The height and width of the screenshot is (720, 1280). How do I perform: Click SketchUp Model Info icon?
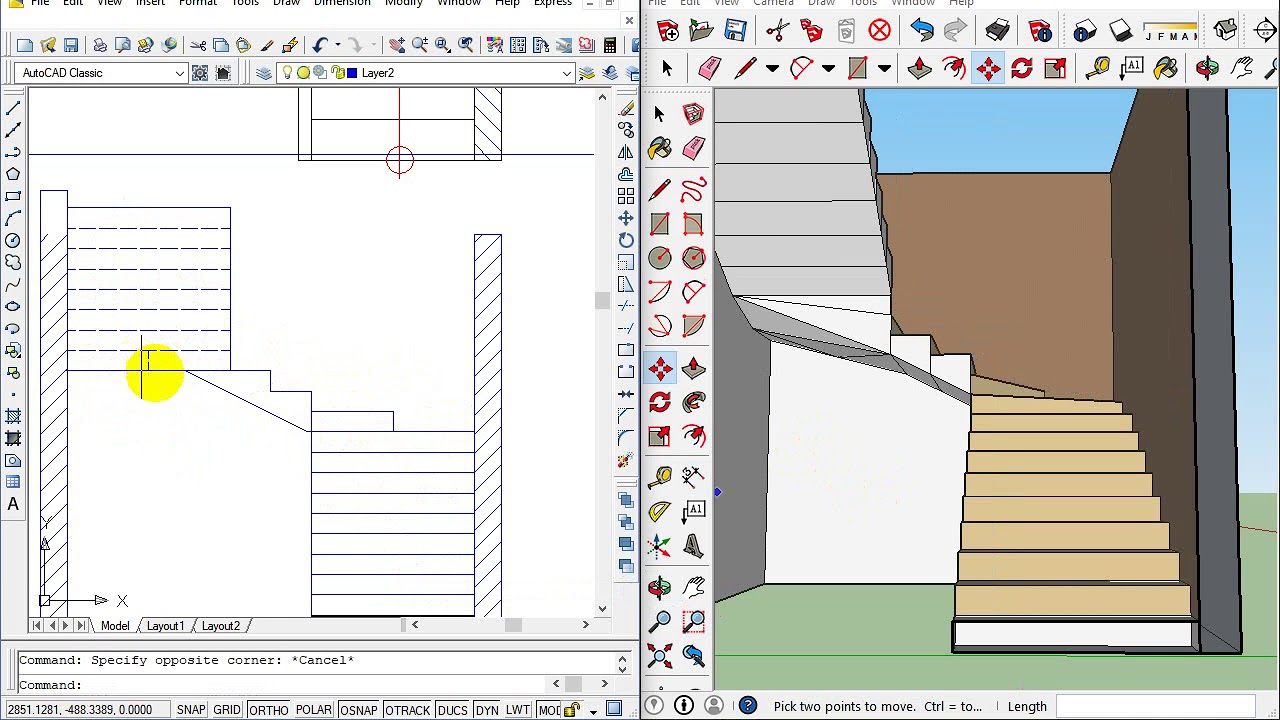[1039, 31]
